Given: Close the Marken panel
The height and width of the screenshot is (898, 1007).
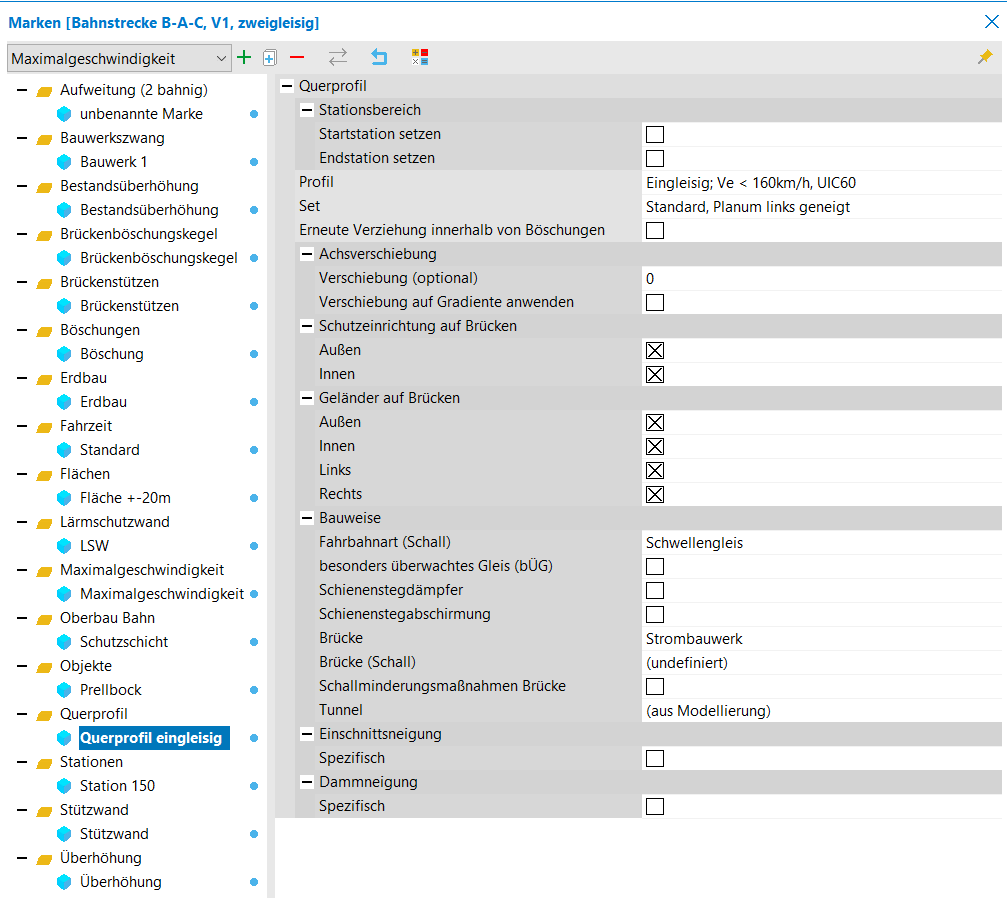Looking at the screenshot, I should 991,21.
